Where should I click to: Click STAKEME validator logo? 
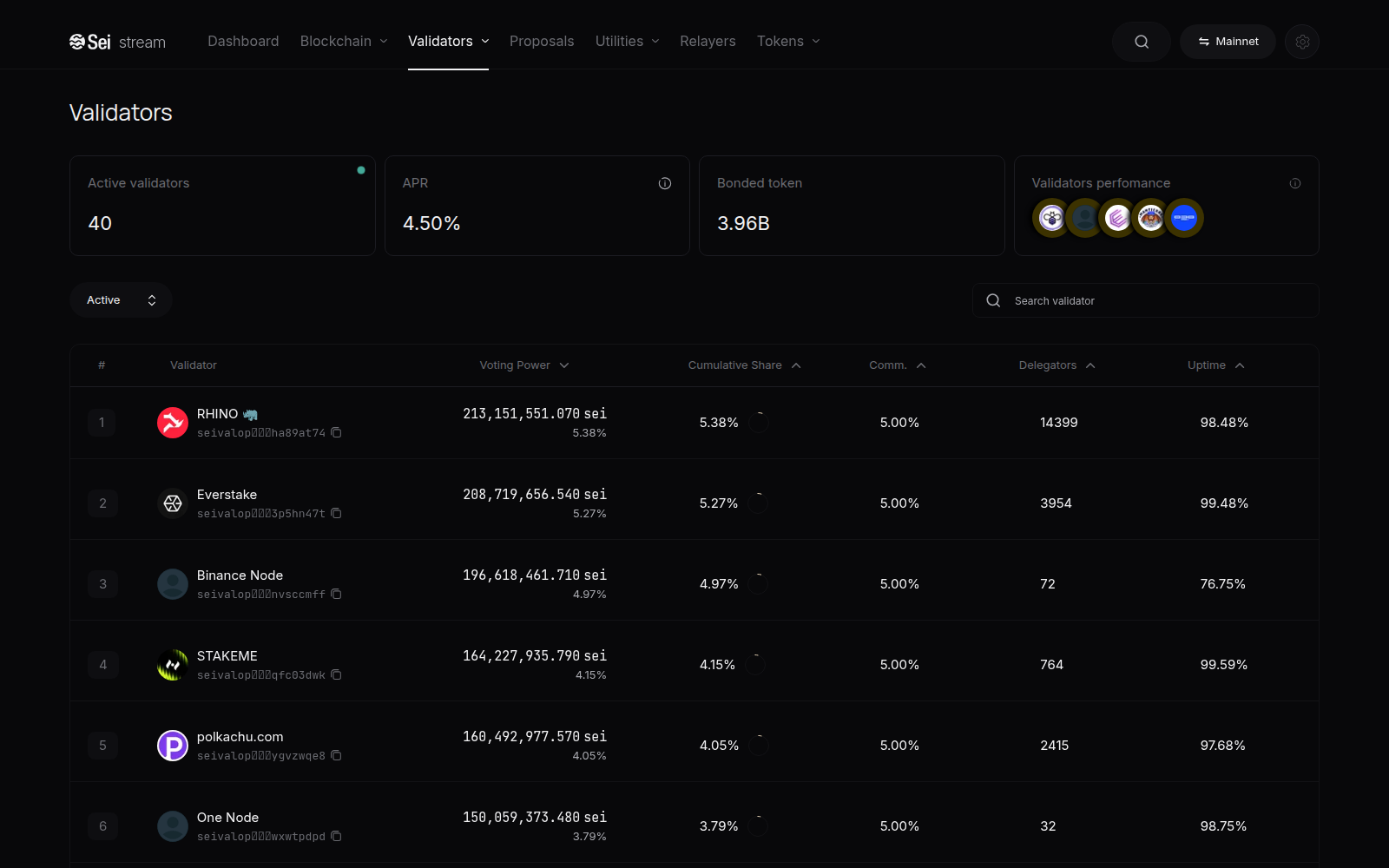pos(173,665)
